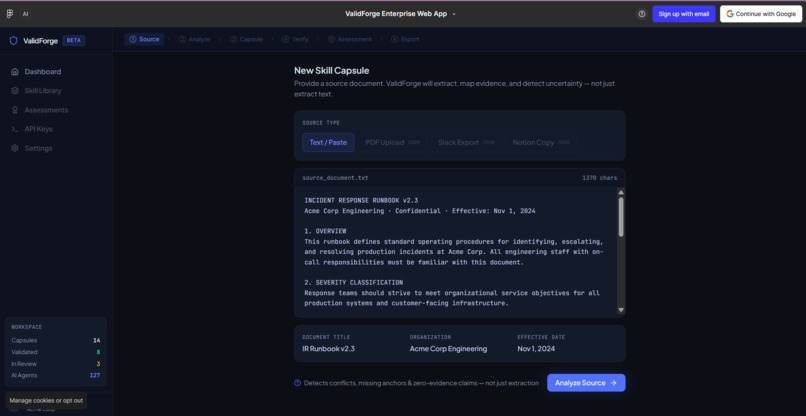Click the BETA badge
Screen dimensions: 806x416
click(74, 41)
